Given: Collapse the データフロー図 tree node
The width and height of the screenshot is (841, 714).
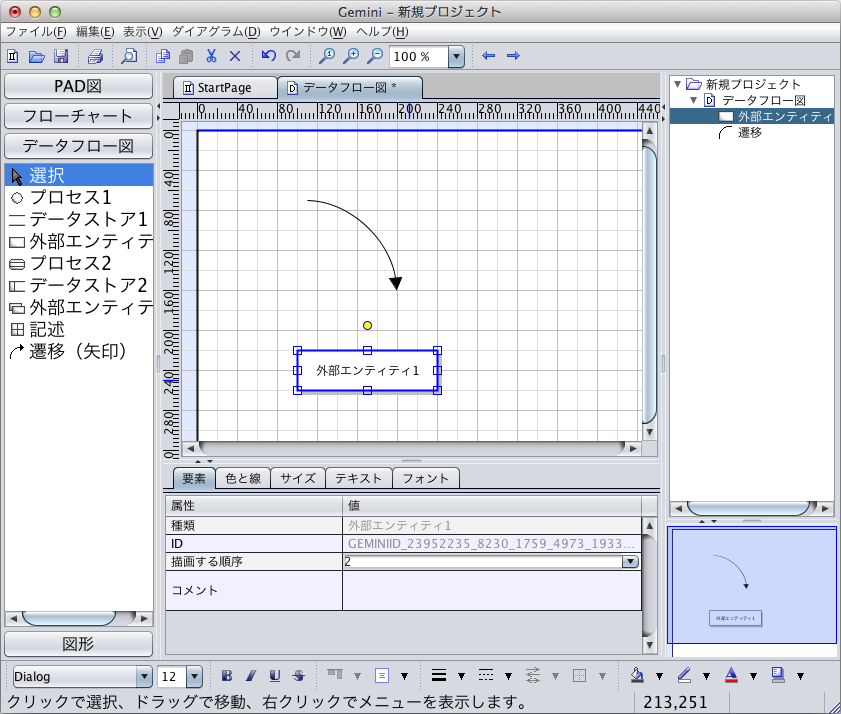Looking at the screenshot, I should (694, 100).
